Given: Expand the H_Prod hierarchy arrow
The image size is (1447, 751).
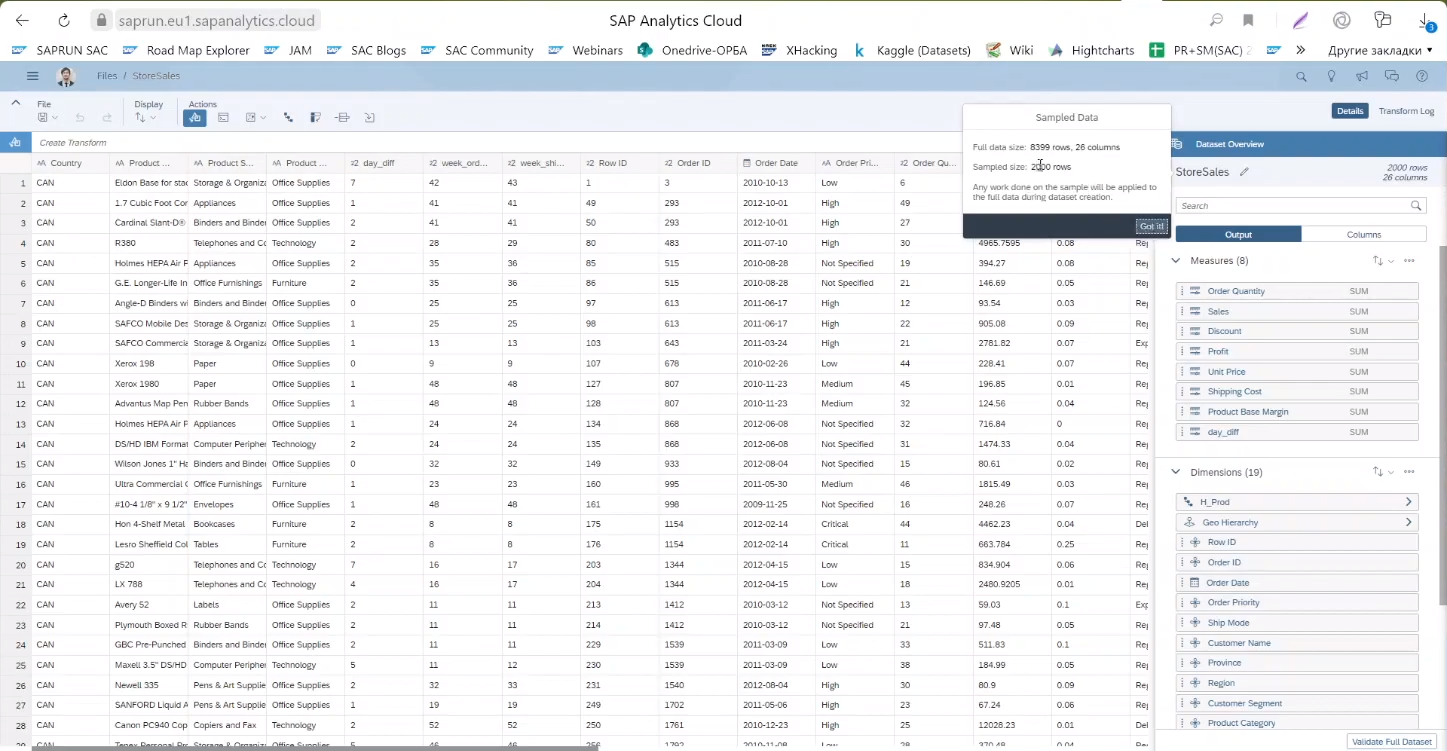Looking at the screenshot, I should (x=1408, y=502).
